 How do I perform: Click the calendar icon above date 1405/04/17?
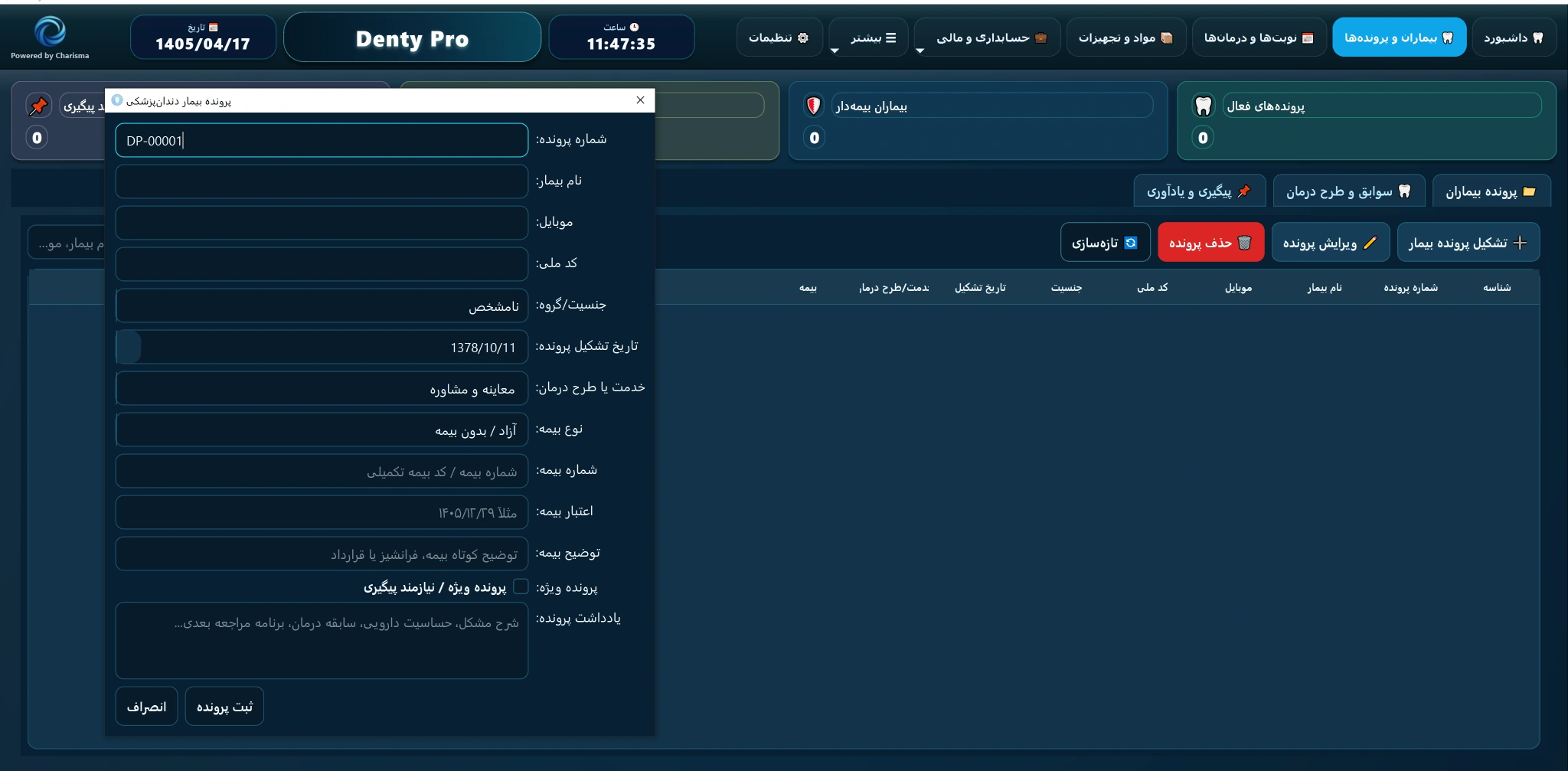click(214, 28)
